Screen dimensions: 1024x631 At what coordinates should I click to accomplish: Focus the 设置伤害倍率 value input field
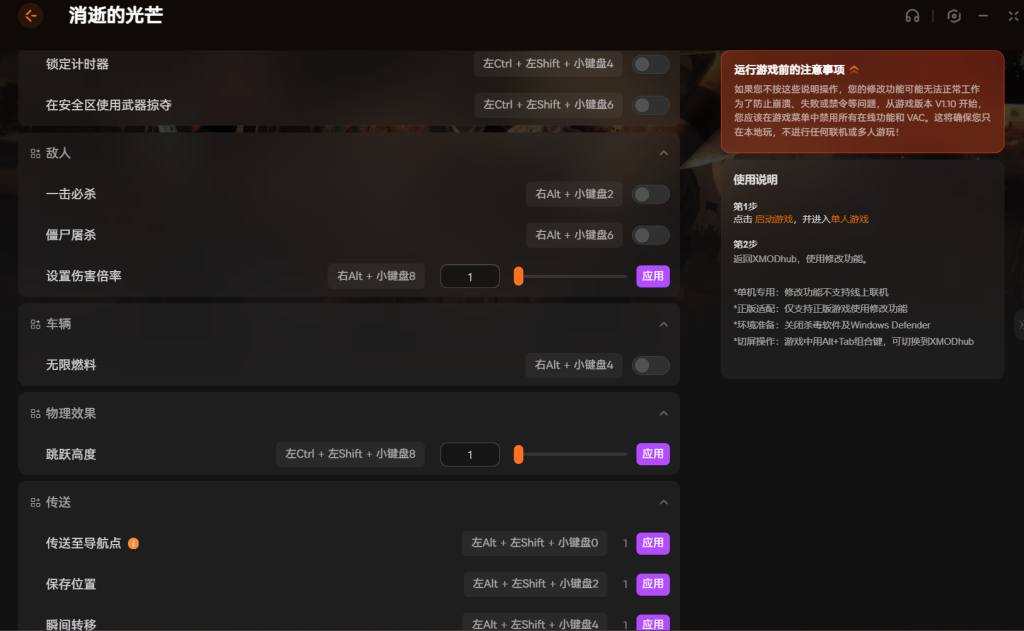(469, 276)
